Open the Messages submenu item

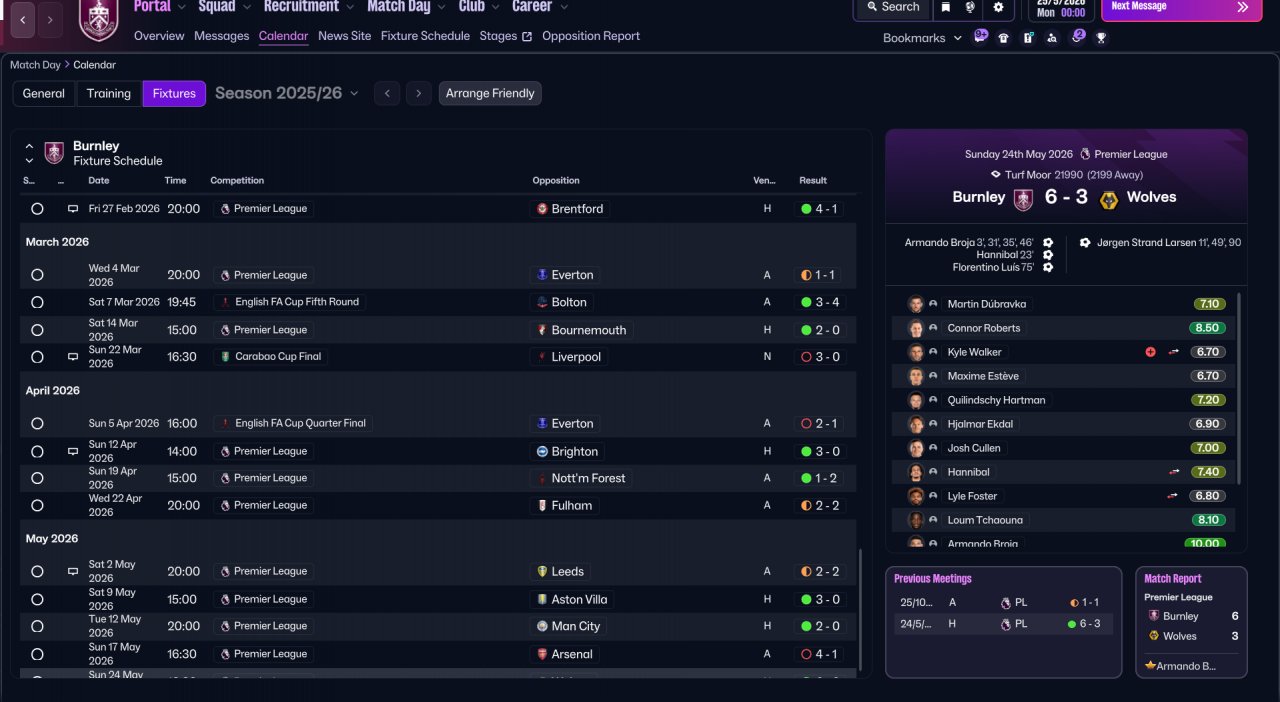222,36
